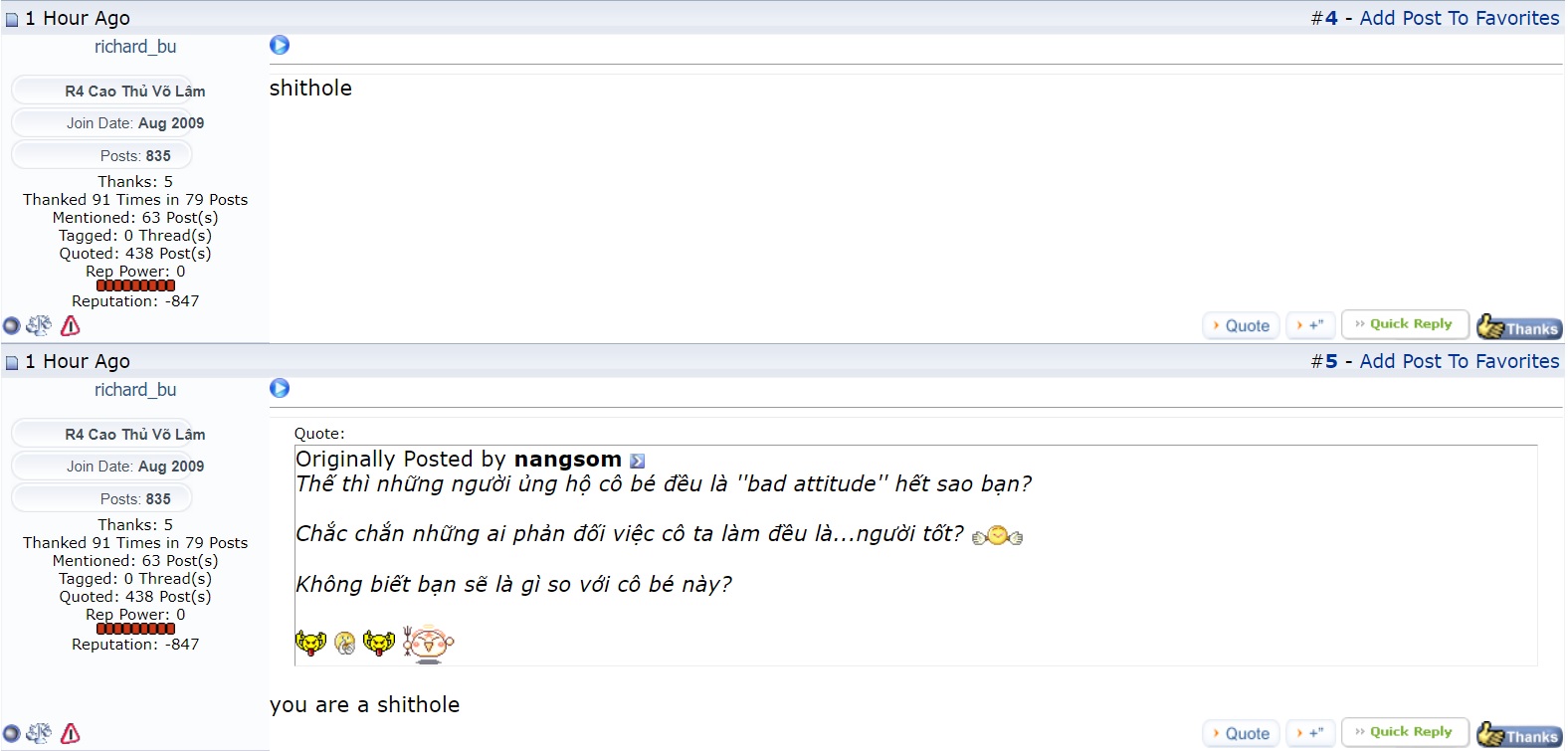Open the permalink for post number 5
Image resolution: width=1568 pixels, height=751 pixels.
click(x=1330, y=361)
